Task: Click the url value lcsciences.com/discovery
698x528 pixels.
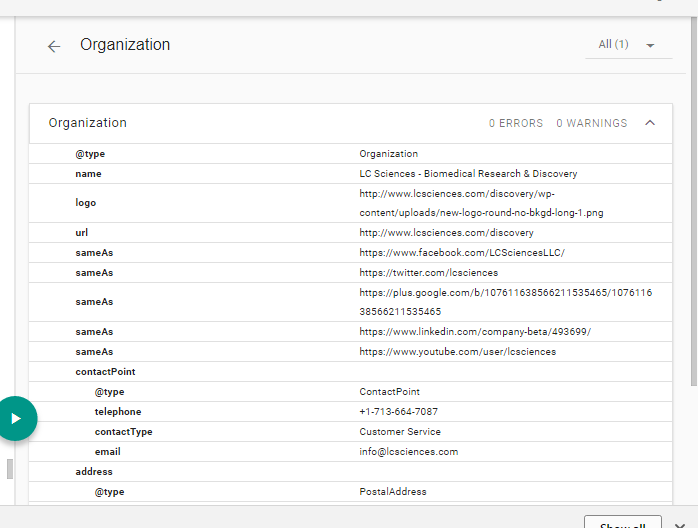Action: (x=446, y=233)
